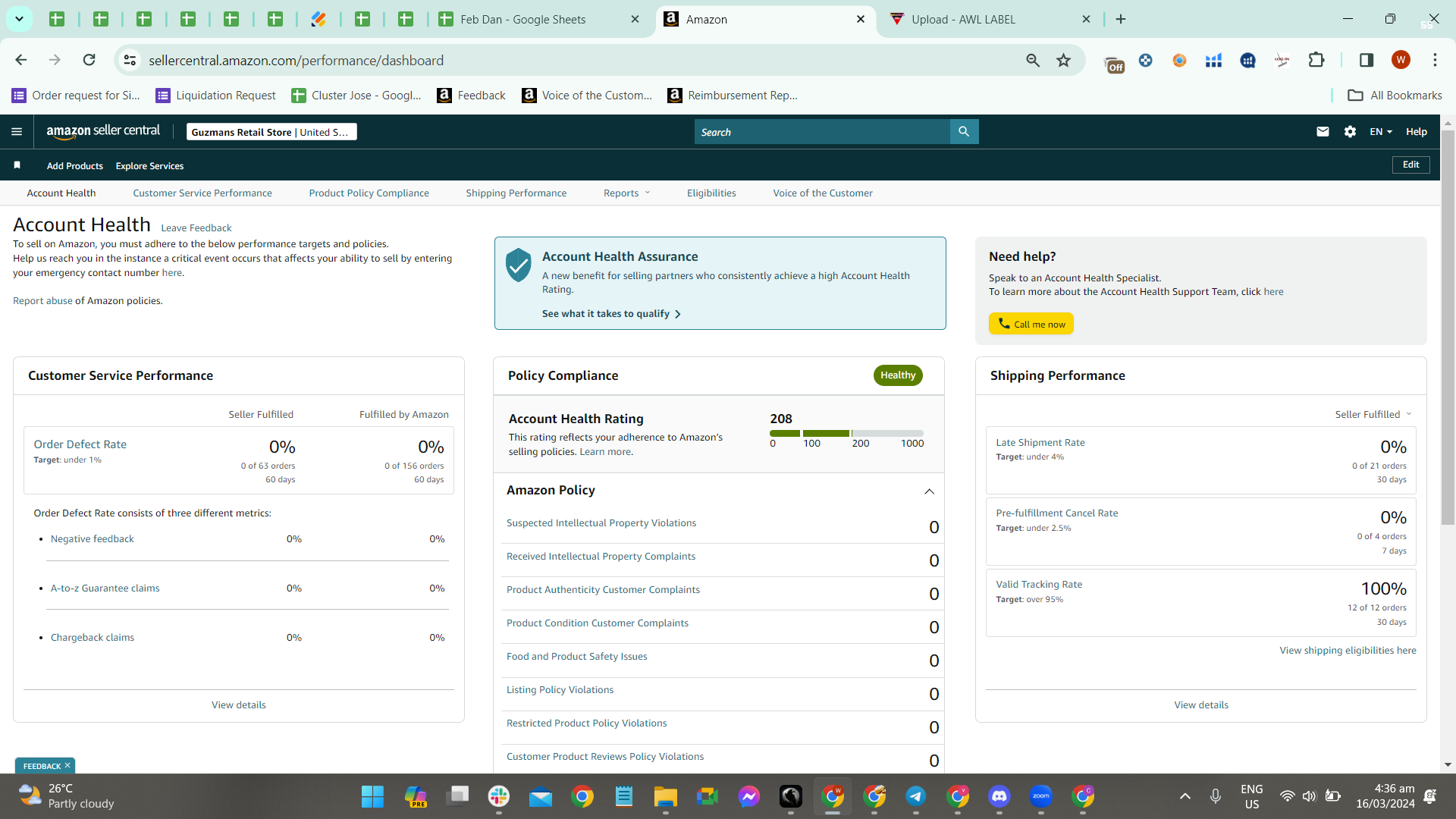
Task: Open the Product Policy Compliance tab
Action: pyautogui.click(x=369, y=193)
